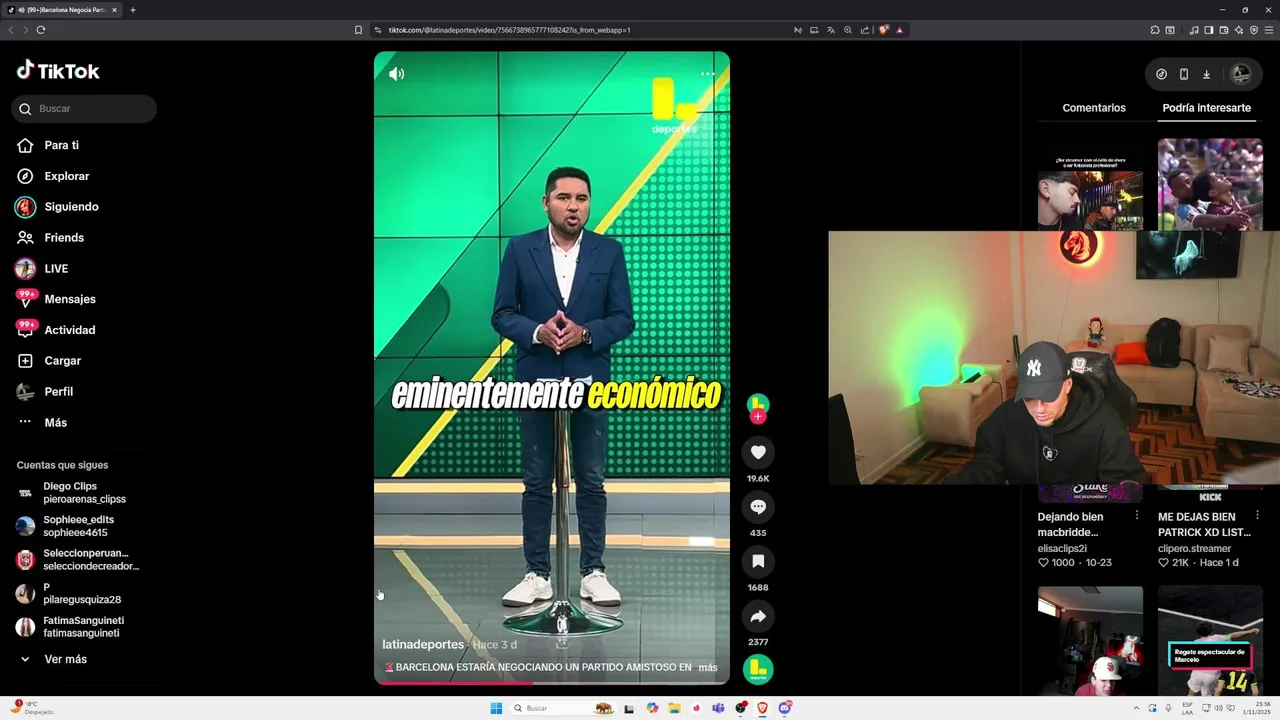Open the browser zoom magnifier icon
This screenshot has height=720, width=1280.
[x=848, y=30]
